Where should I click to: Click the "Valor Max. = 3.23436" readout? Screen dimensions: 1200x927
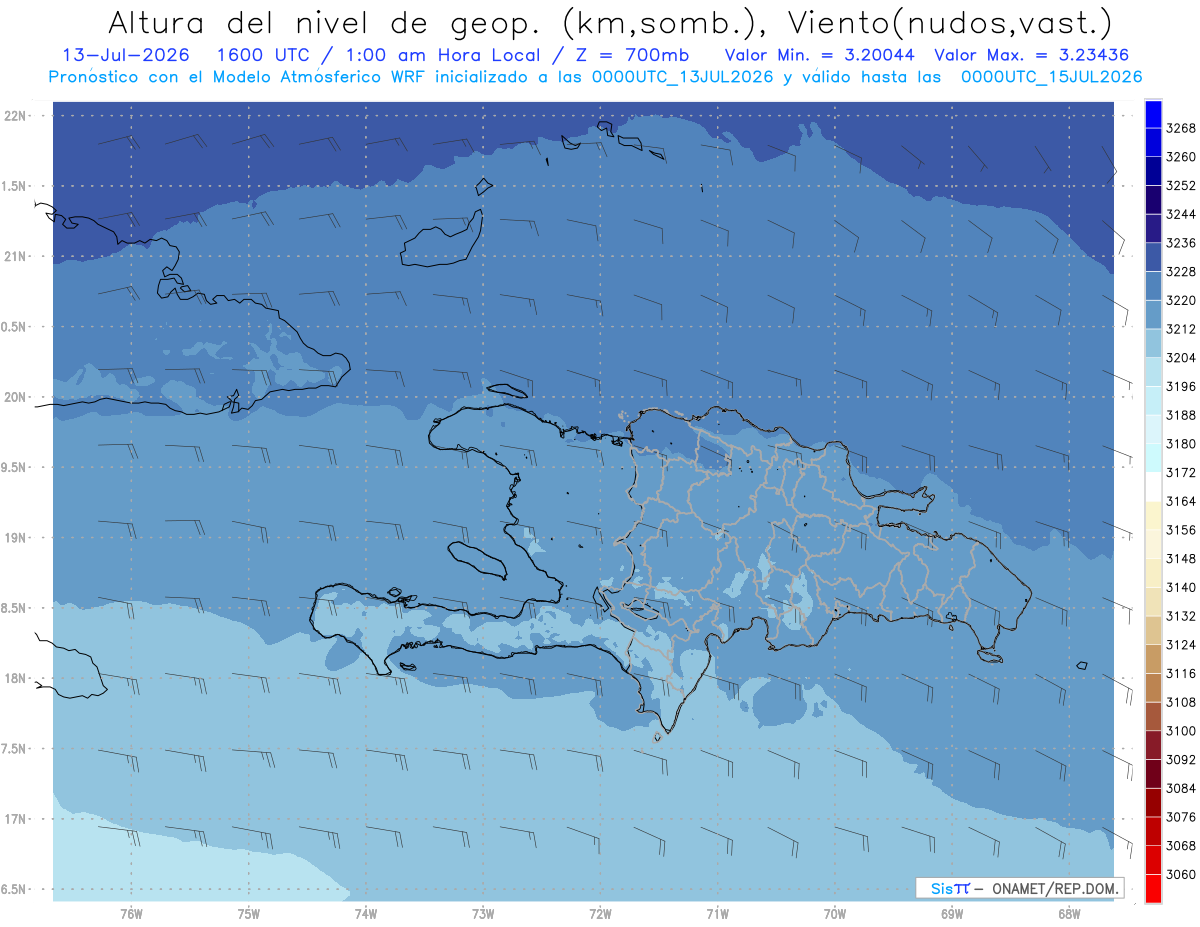(x=1033, y=55)
